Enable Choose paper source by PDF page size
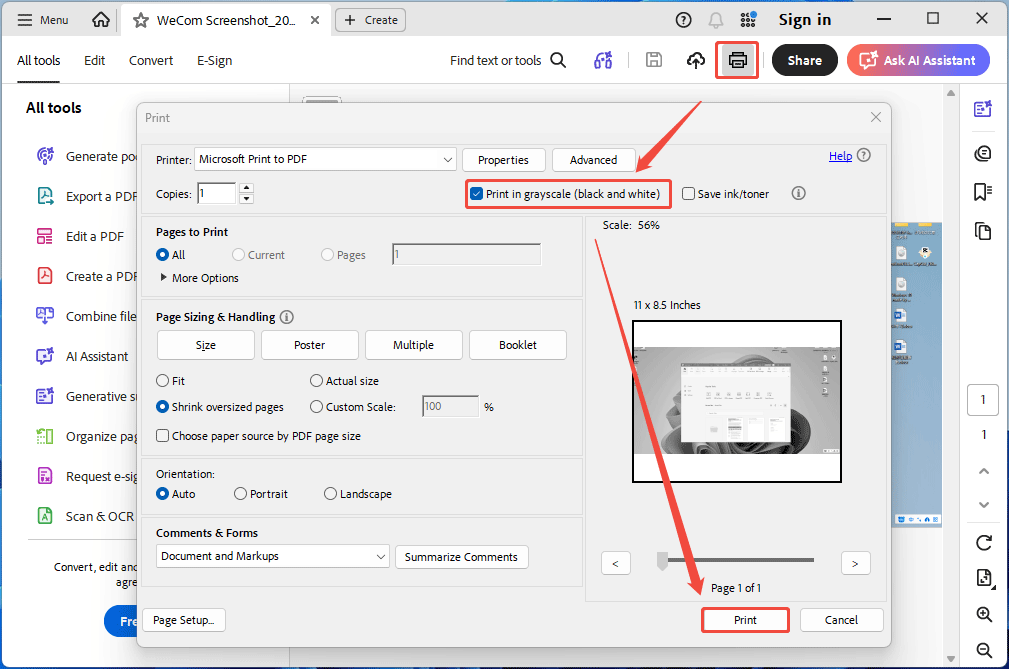The image size is (1009, 669). pos(163,435)
